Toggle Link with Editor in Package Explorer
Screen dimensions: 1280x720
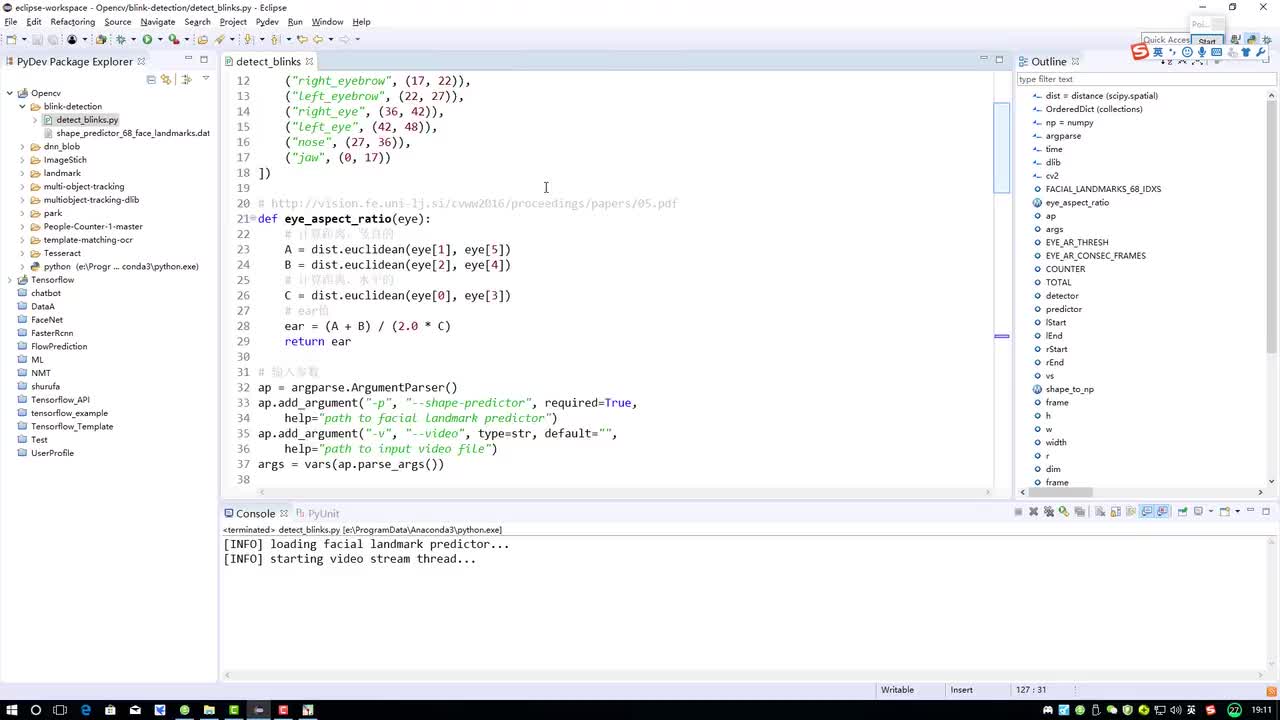[166, 79]
